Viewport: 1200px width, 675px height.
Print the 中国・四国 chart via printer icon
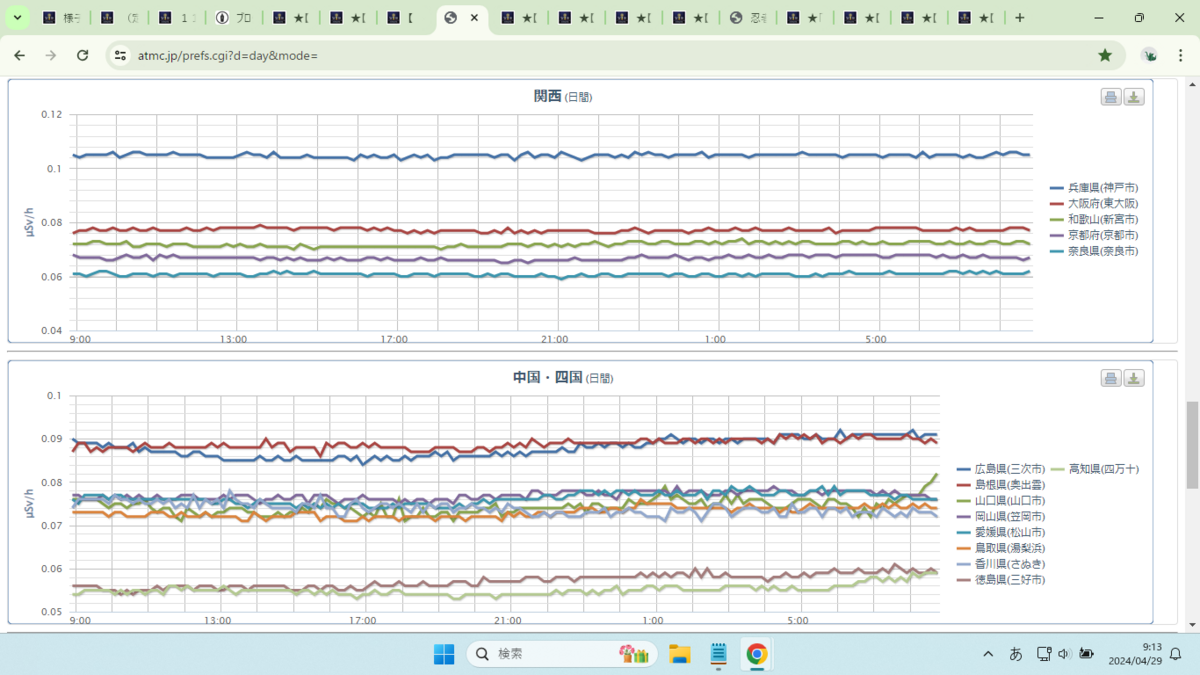[1110, 378]
